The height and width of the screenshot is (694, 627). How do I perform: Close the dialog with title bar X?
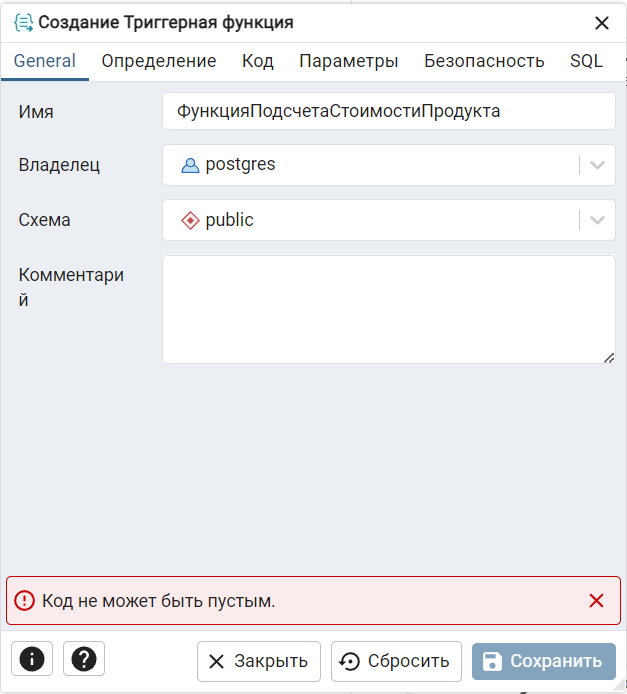(602, 23)
